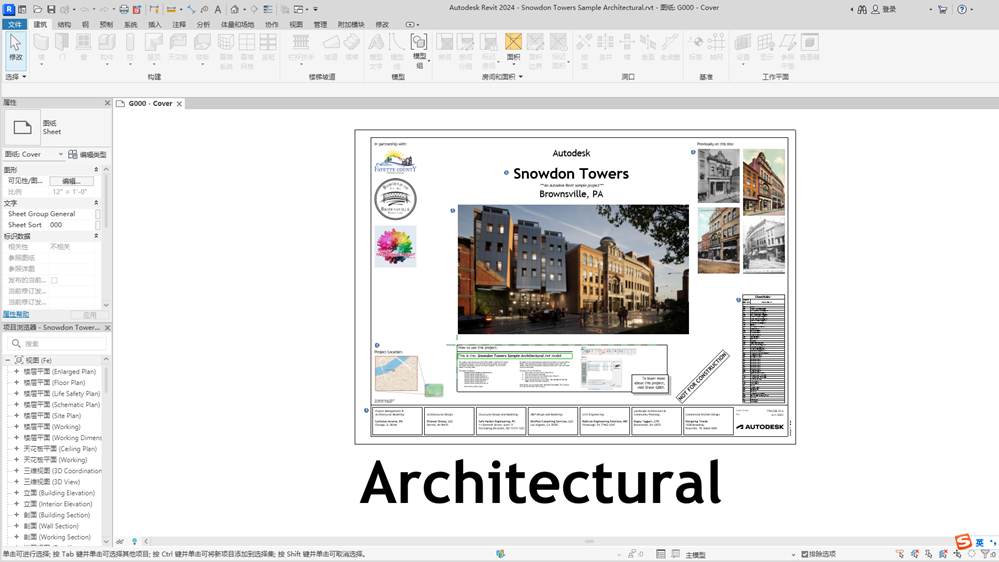This screenshot has width=999, height=562.
Task: Select the G000 - Cover view tab
Action: [x=150, y=103]
